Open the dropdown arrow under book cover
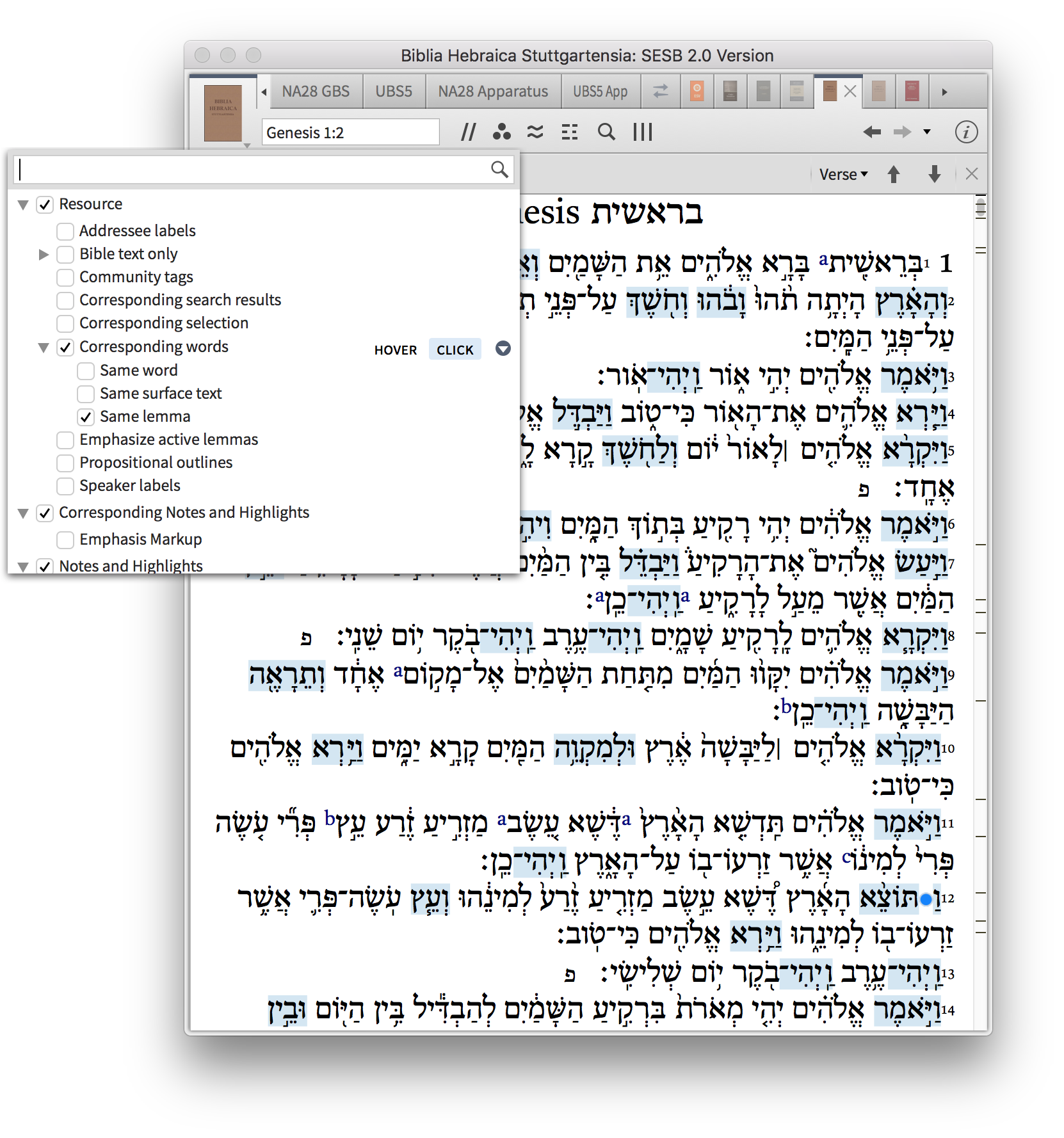 pos(246,146)
